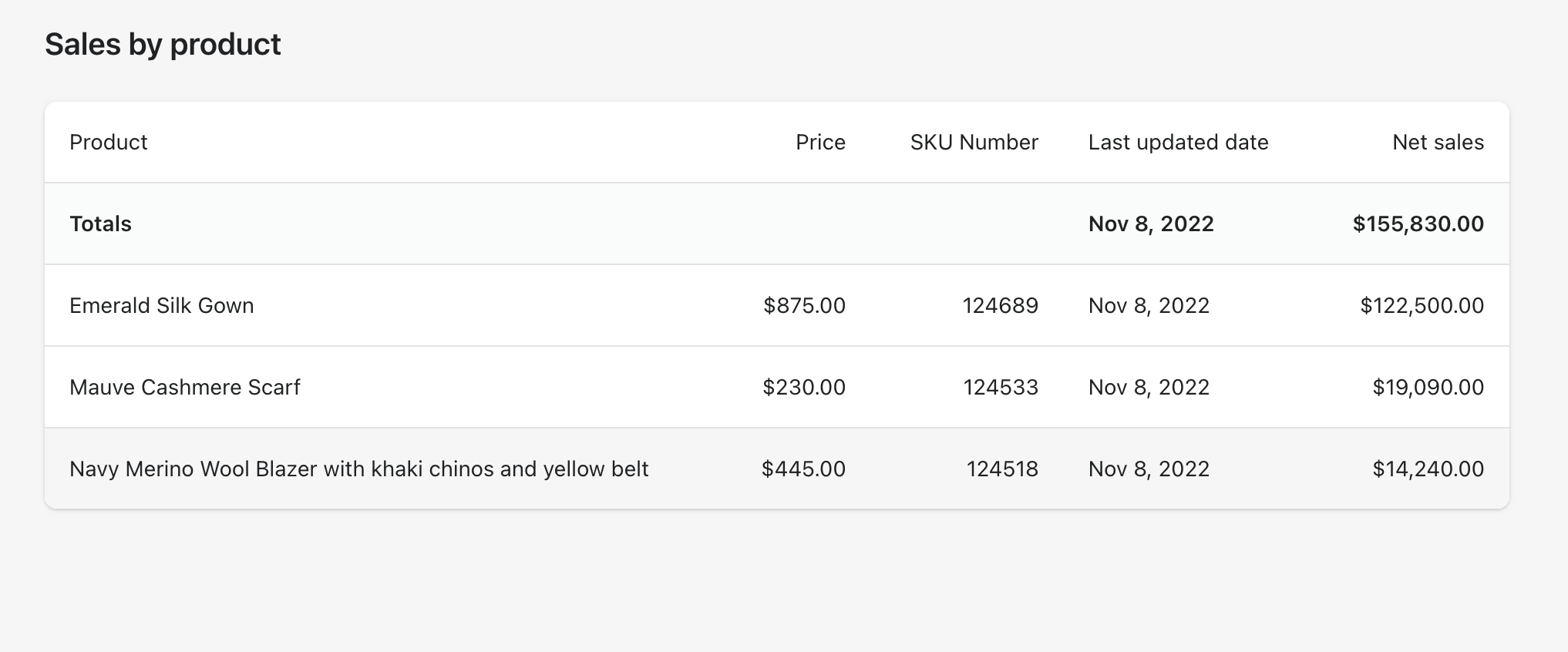Image resolution: width=1568 pixels, height=652 pixels.
Task: Click SKU number 124689
Action: click(x=1000, y=306)
